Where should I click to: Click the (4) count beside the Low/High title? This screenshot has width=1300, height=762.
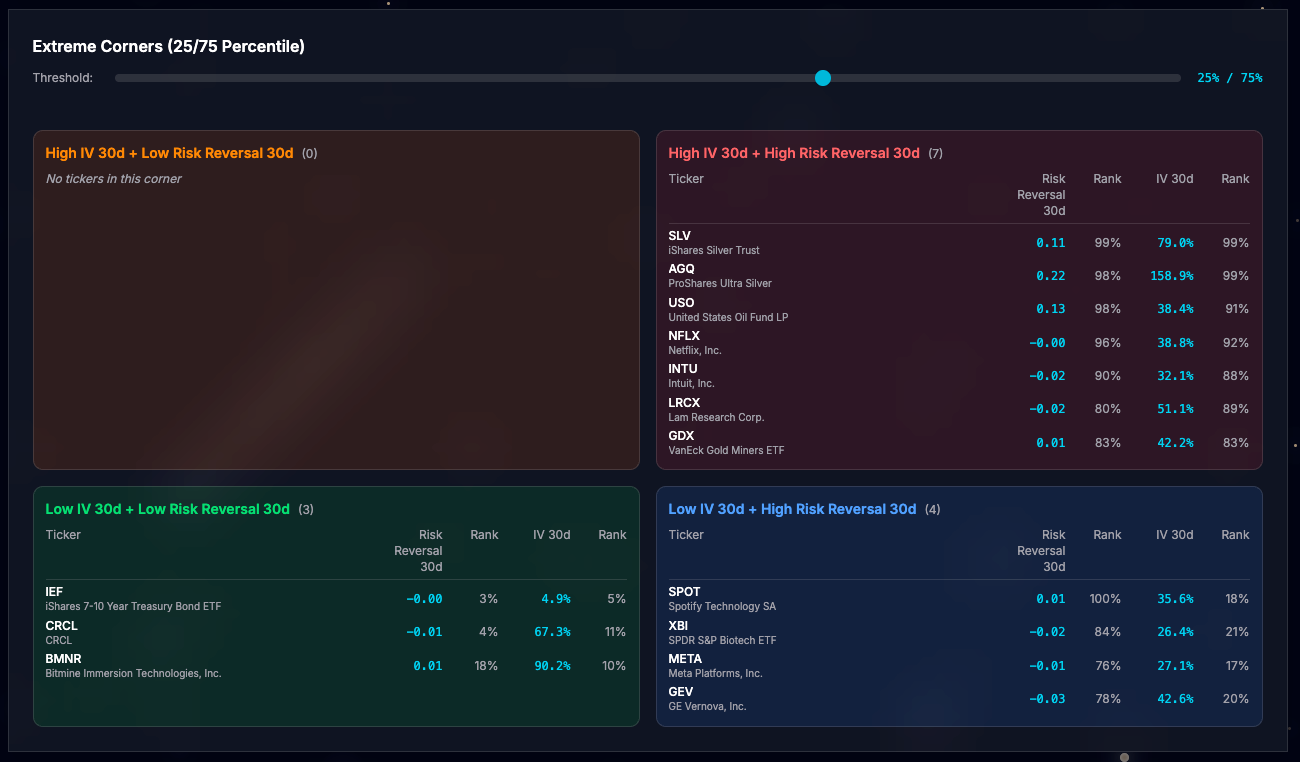pyautogui.click(x=932, y=509)
